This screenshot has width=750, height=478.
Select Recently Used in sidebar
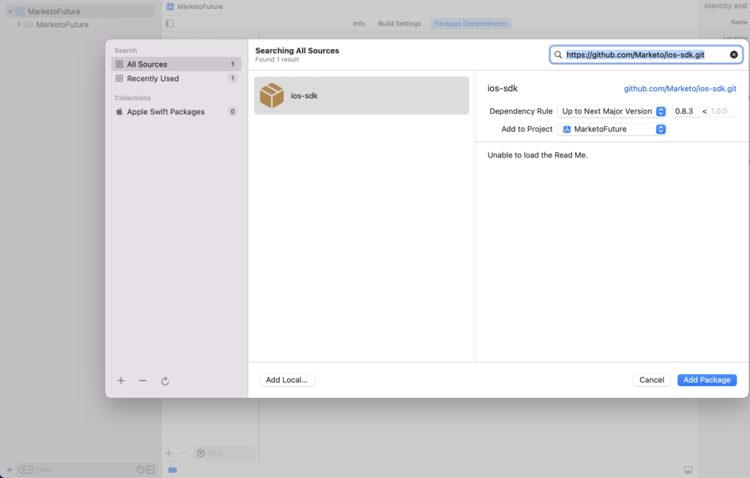(x=176, y=78)
